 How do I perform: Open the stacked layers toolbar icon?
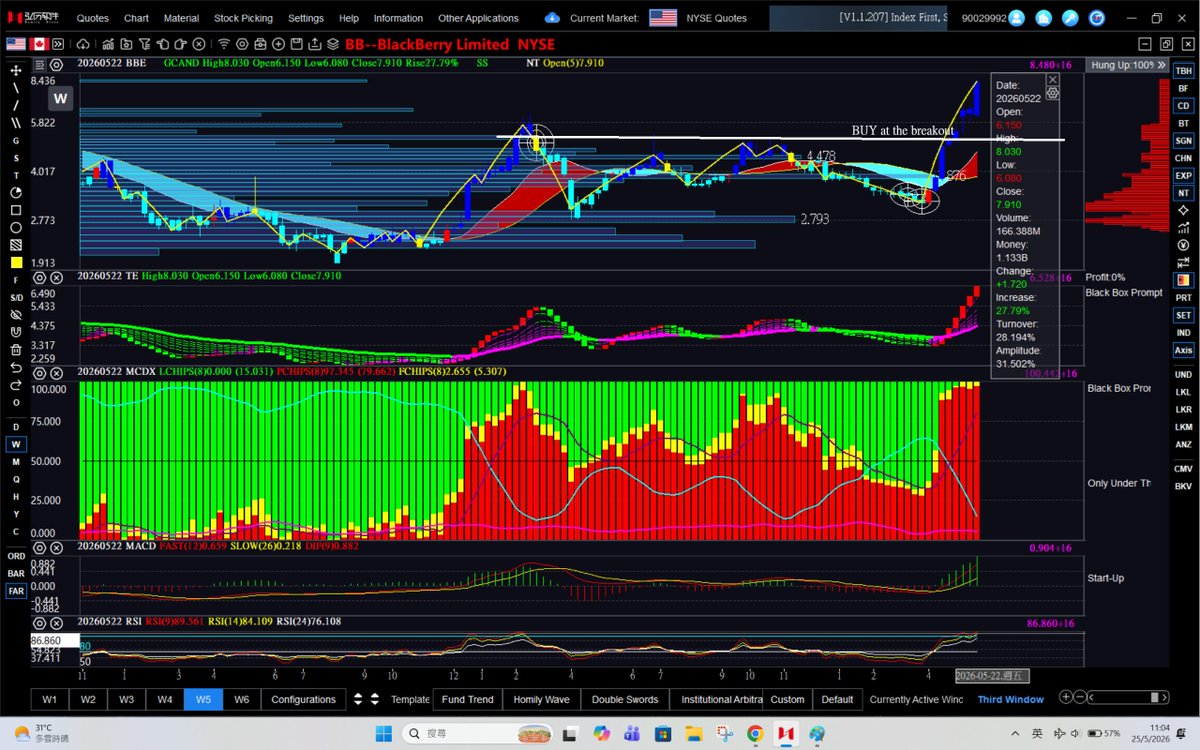333,44
